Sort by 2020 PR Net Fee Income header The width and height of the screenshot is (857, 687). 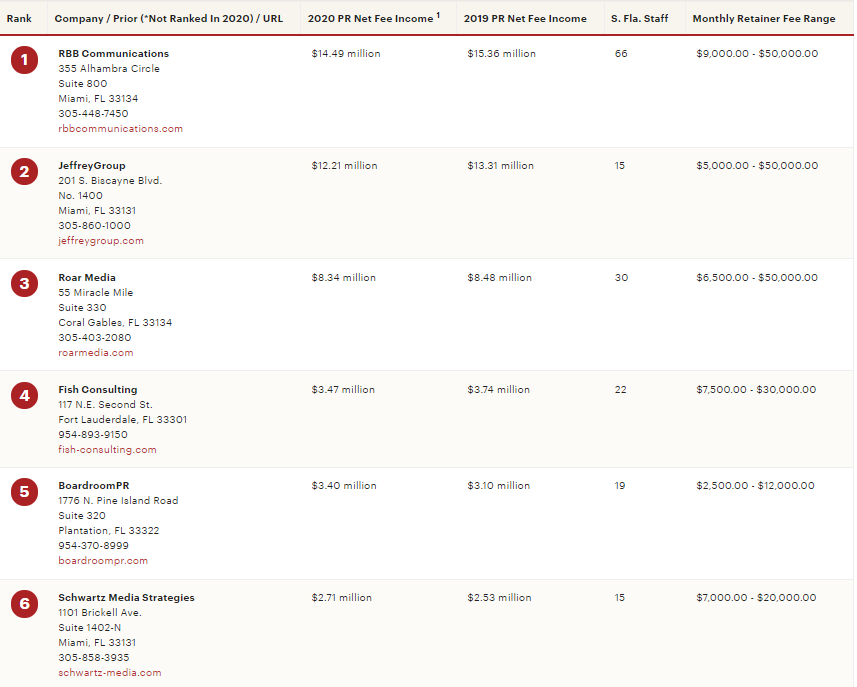pyautogui.click(x=372, y=19)
